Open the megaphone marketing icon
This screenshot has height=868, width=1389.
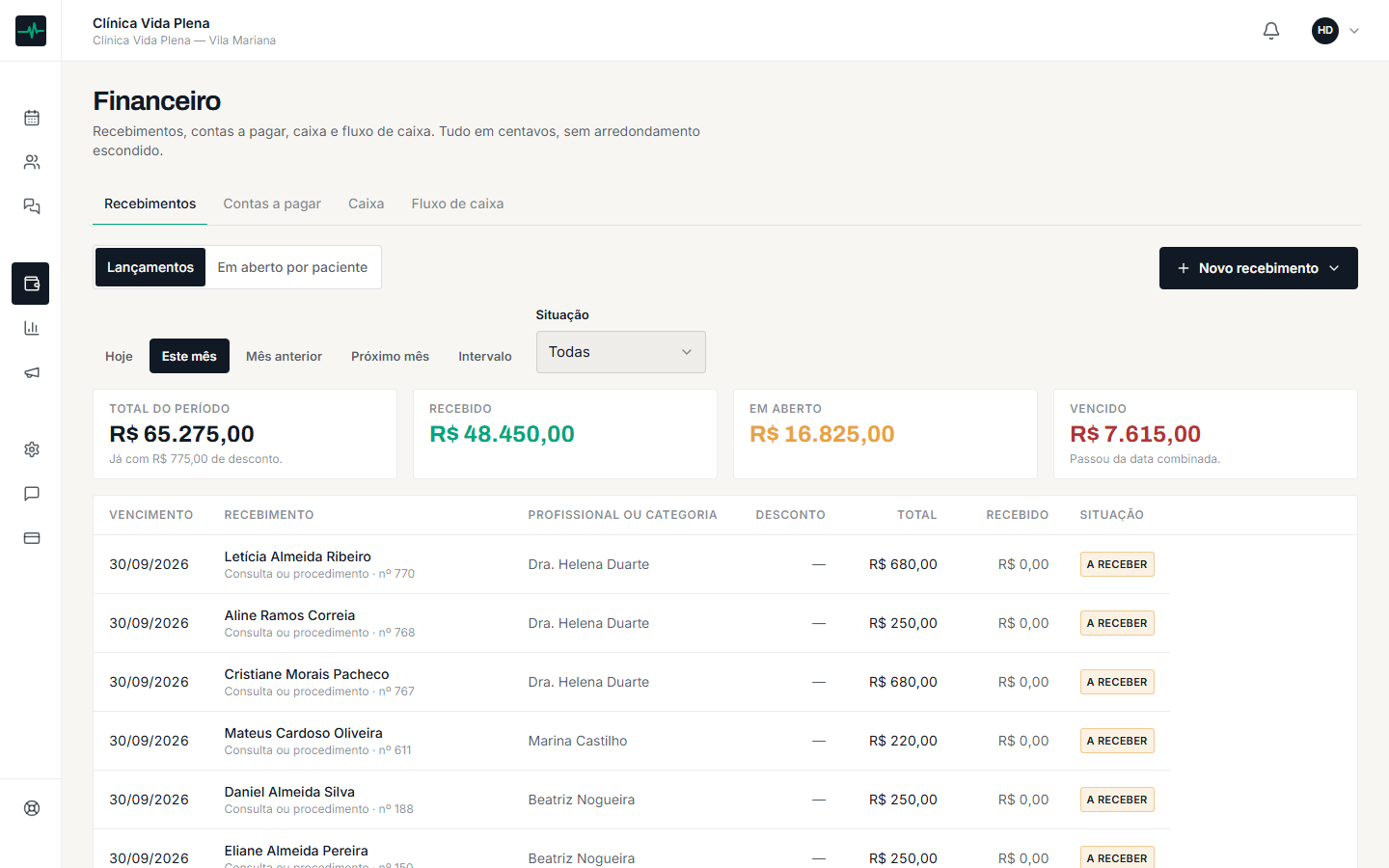click(x=32, y=372)
